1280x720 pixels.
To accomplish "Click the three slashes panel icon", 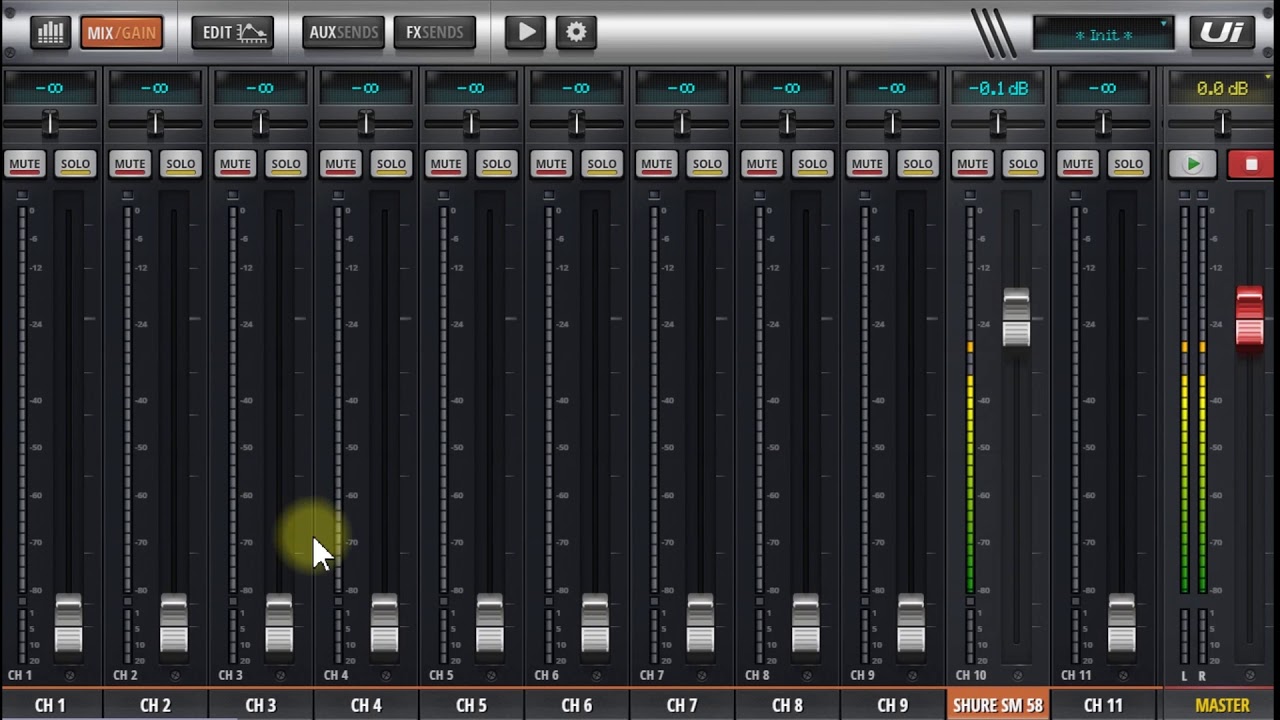I will (995, 33).
